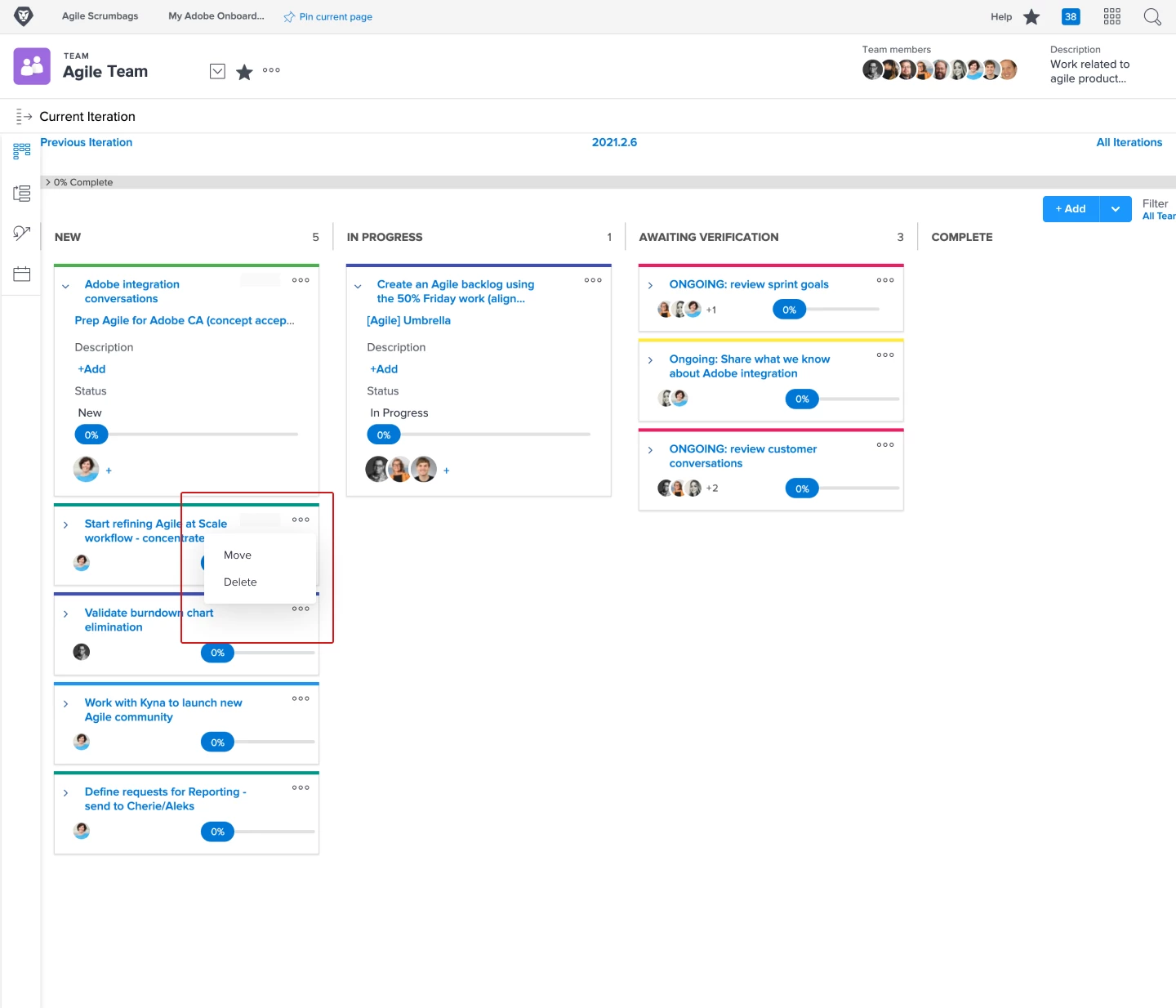Screen dimensions: 1176x1008
Task: Open the calendar sidebar icon
Action: tap(22, 274)
